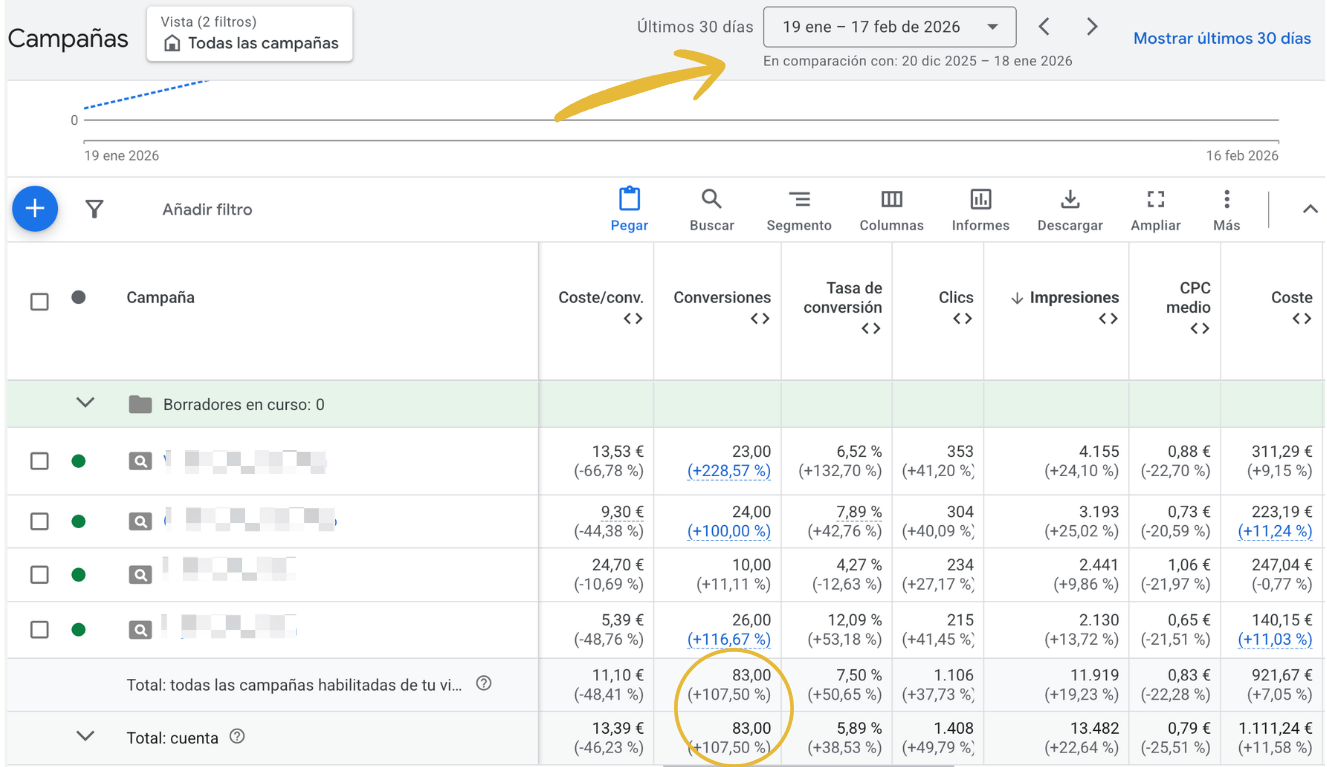Click Mostrar últimos 30 días link
Screen dimensions: 1327x767
click(1221, 38)
